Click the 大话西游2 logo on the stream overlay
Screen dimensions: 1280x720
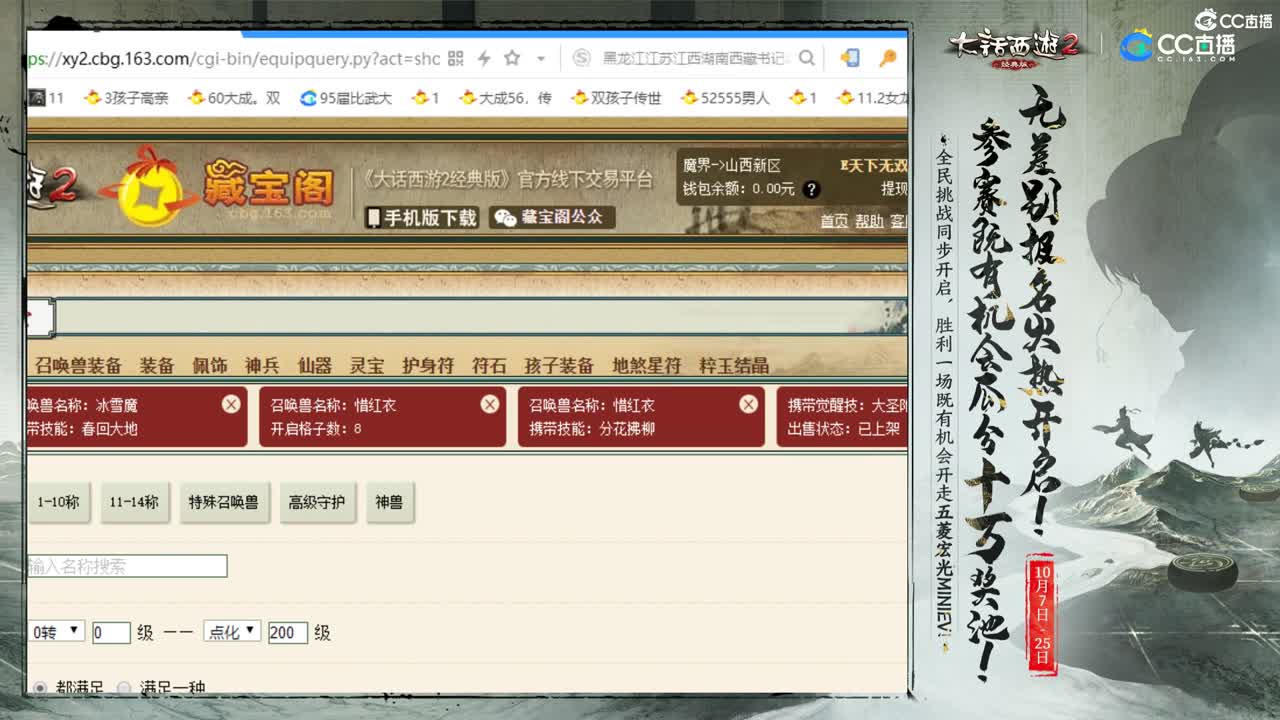click(1016, 48)
